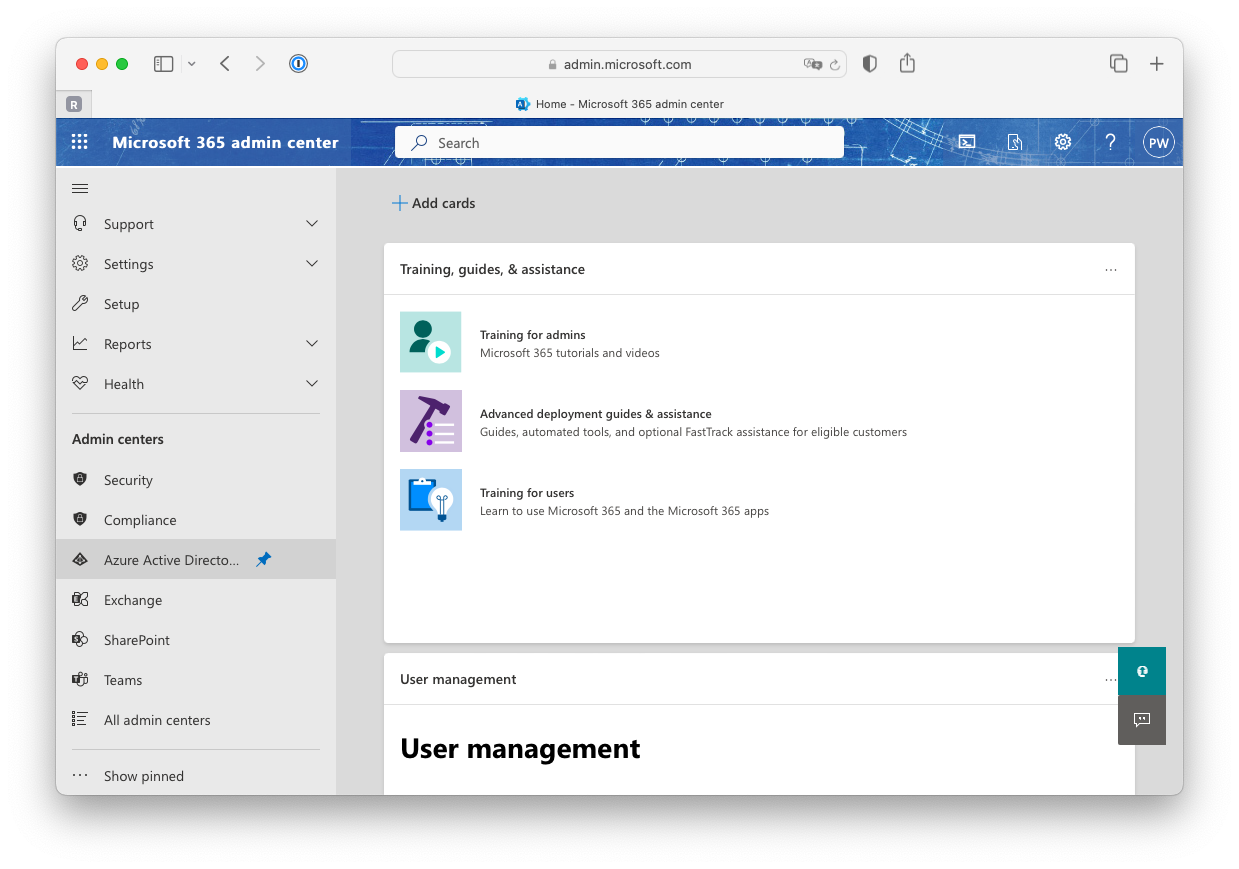1239x869 pixels.
Task: Open the Teams admin center
Action: coord(196,680)
